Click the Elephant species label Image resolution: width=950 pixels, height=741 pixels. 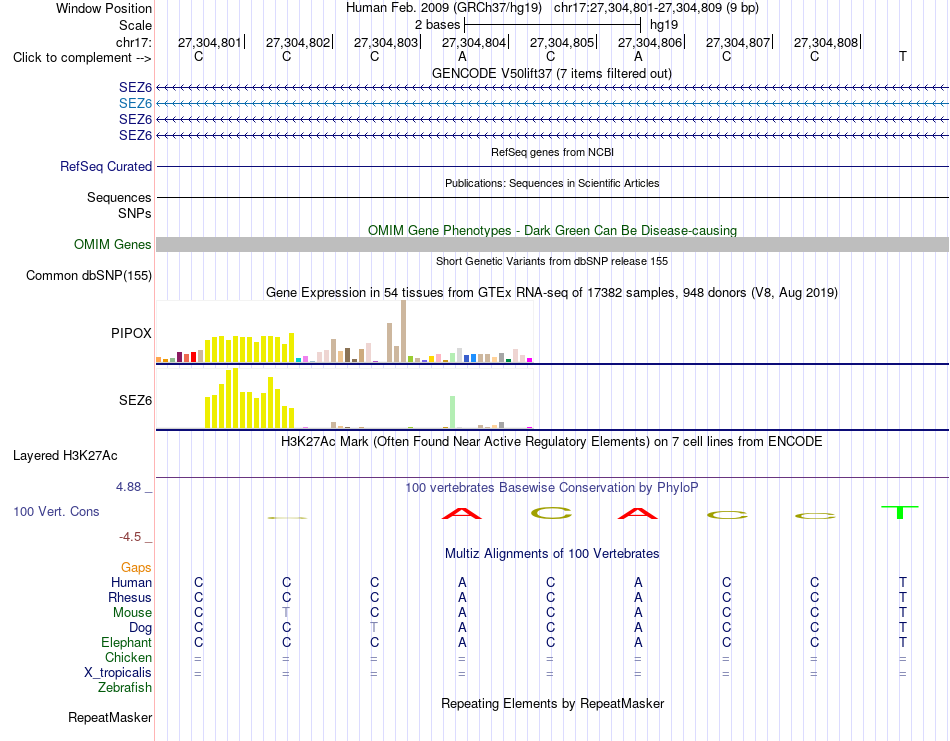click(126, 642)
